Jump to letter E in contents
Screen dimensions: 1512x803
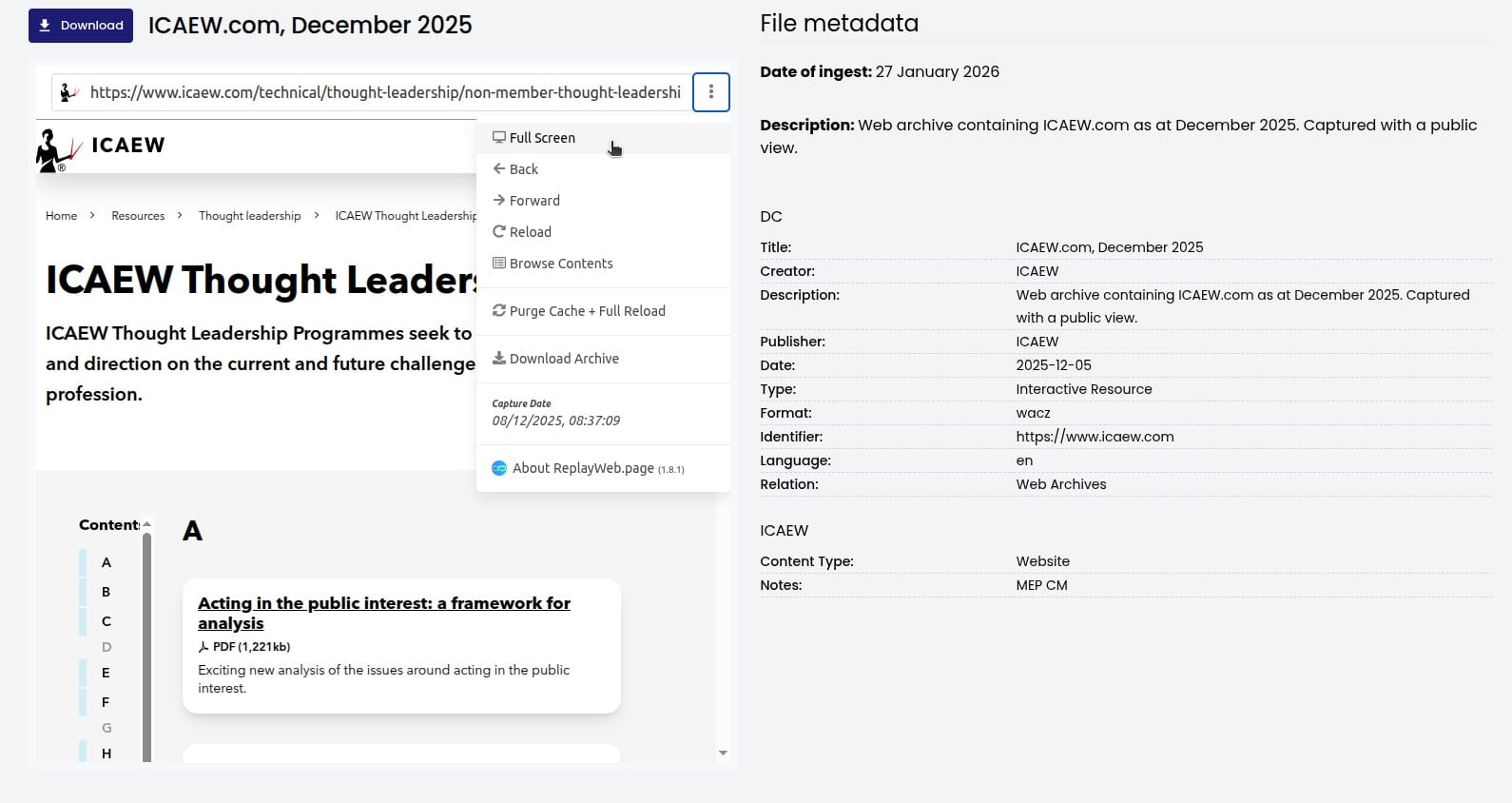click(x=106, y=673)
